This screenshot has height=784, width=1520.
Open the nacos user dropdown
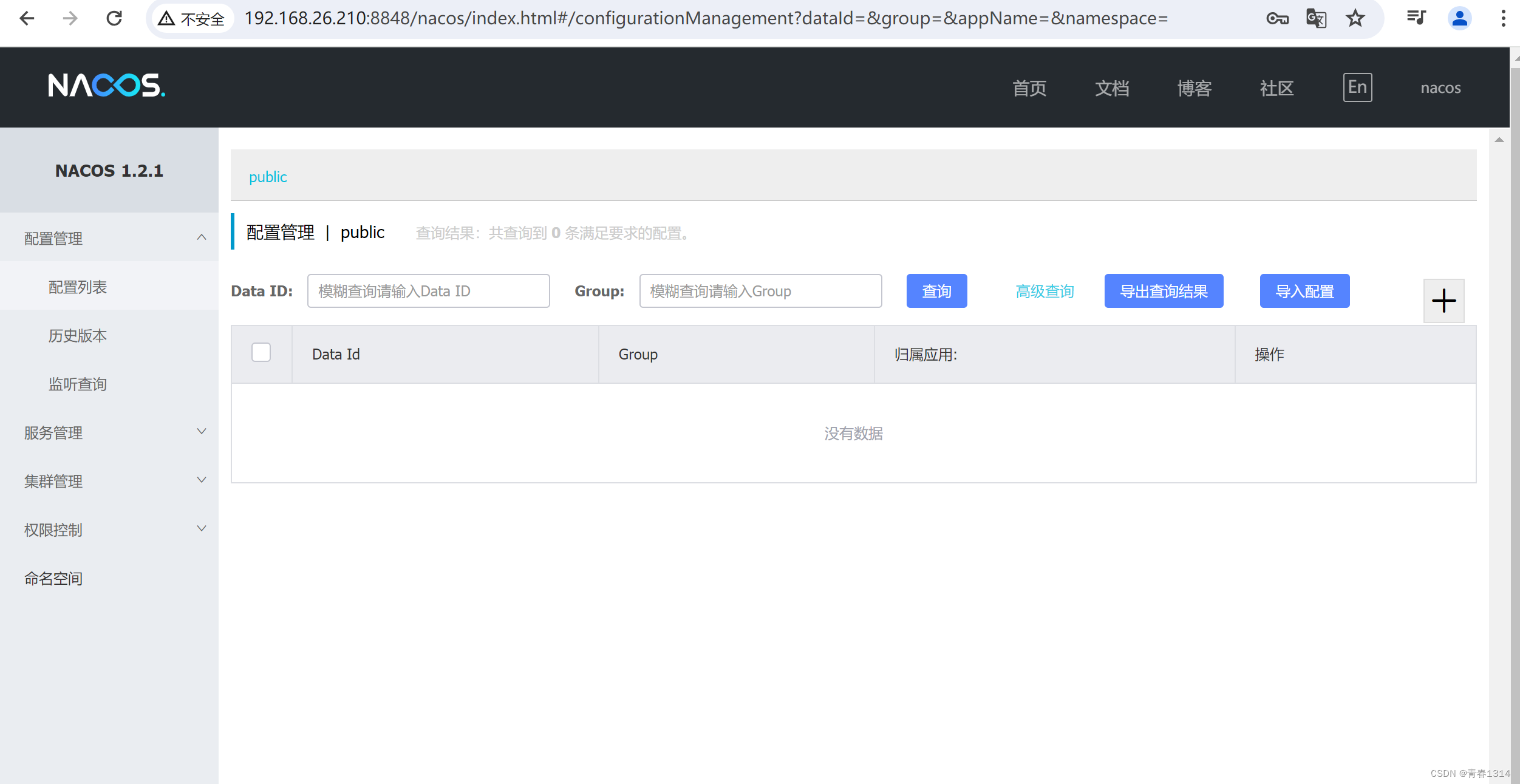coord(1440,87)
